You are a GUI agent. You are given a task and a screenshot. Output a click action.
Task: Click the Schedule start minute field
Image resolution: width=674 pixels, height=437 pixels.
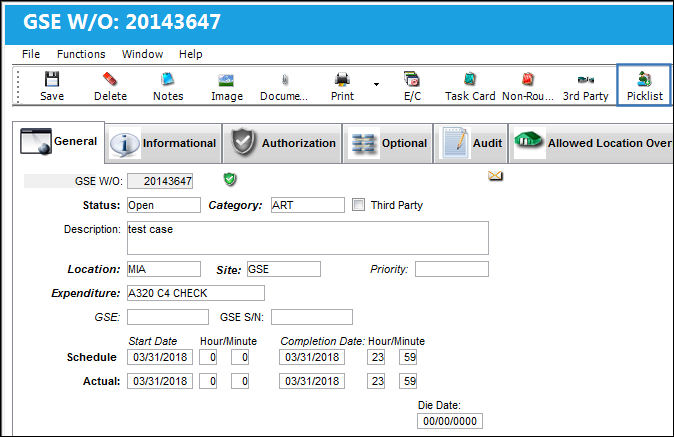pos(240,357)
